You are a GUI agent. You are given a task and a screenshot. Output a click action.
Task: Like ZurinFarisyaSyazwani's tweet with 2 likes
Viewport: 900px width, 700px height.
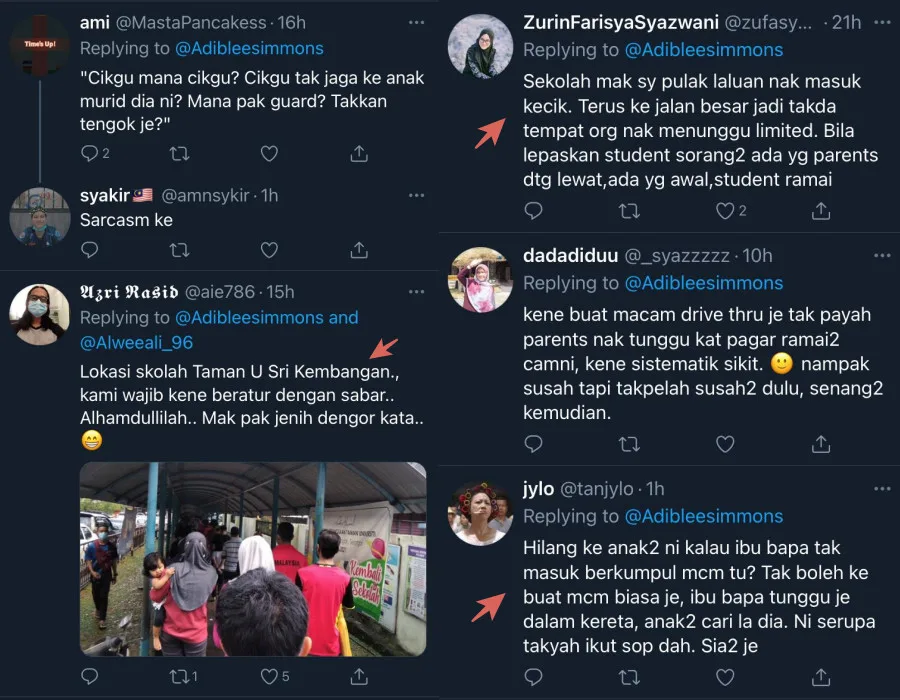[731, 211]
